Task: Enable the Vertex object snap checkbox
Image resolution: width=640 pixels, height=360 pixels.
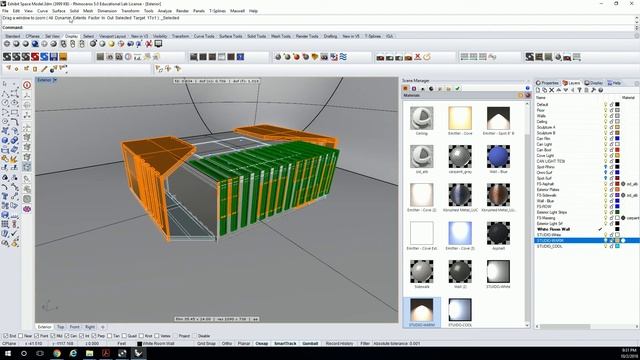Action: click(157, 336)
